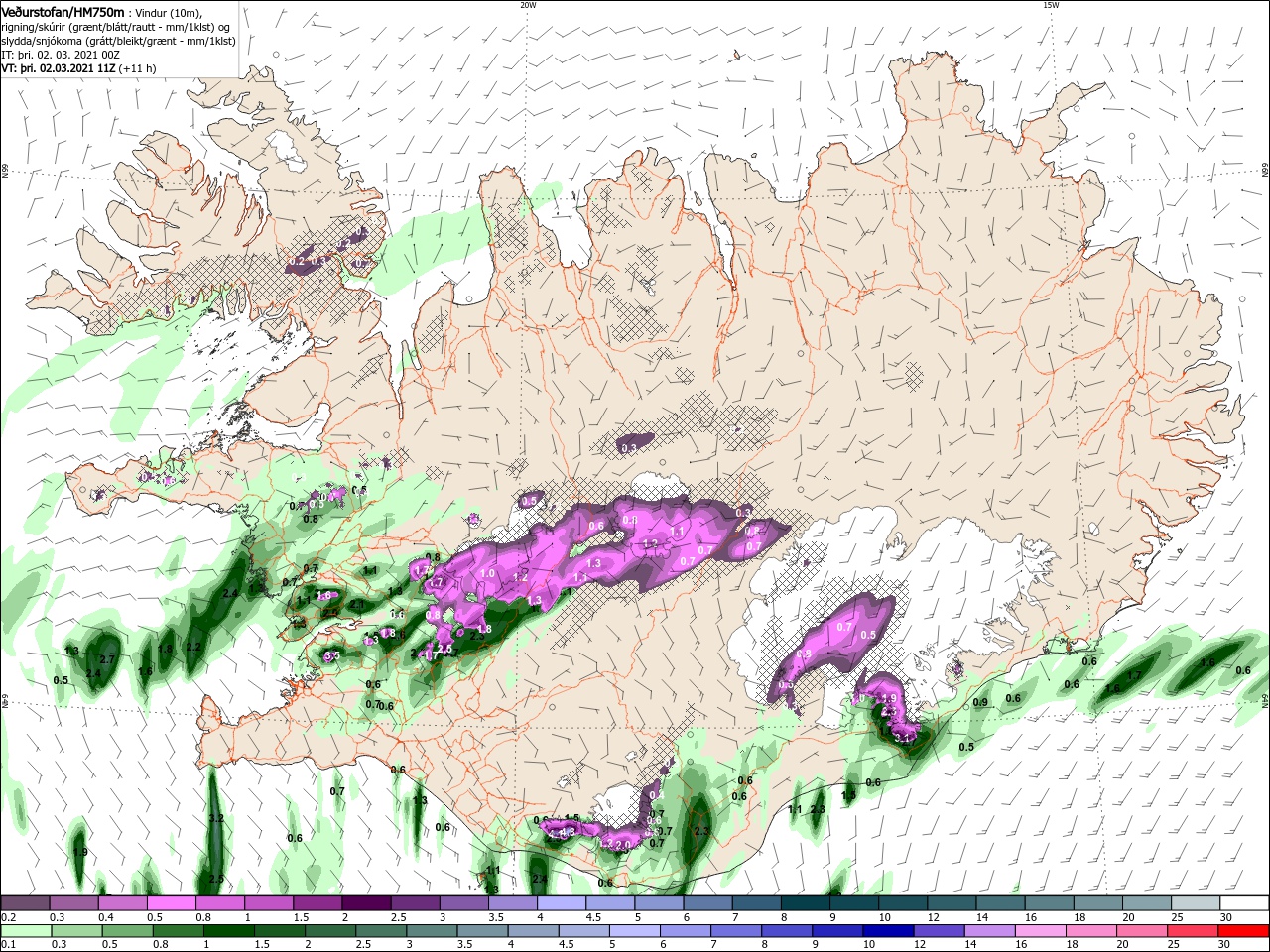This screenshot has width=1270, height=952.
Task: Click the '0.4' label under snow legend
Action: 105,917
